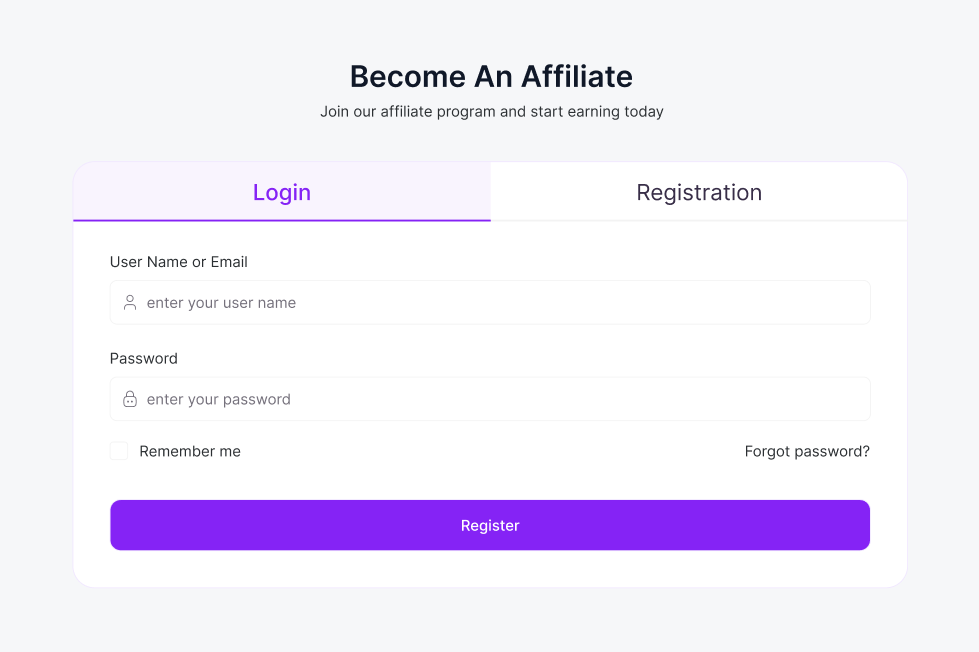Click the padlock icon in password field

click(x=130, y=399)
